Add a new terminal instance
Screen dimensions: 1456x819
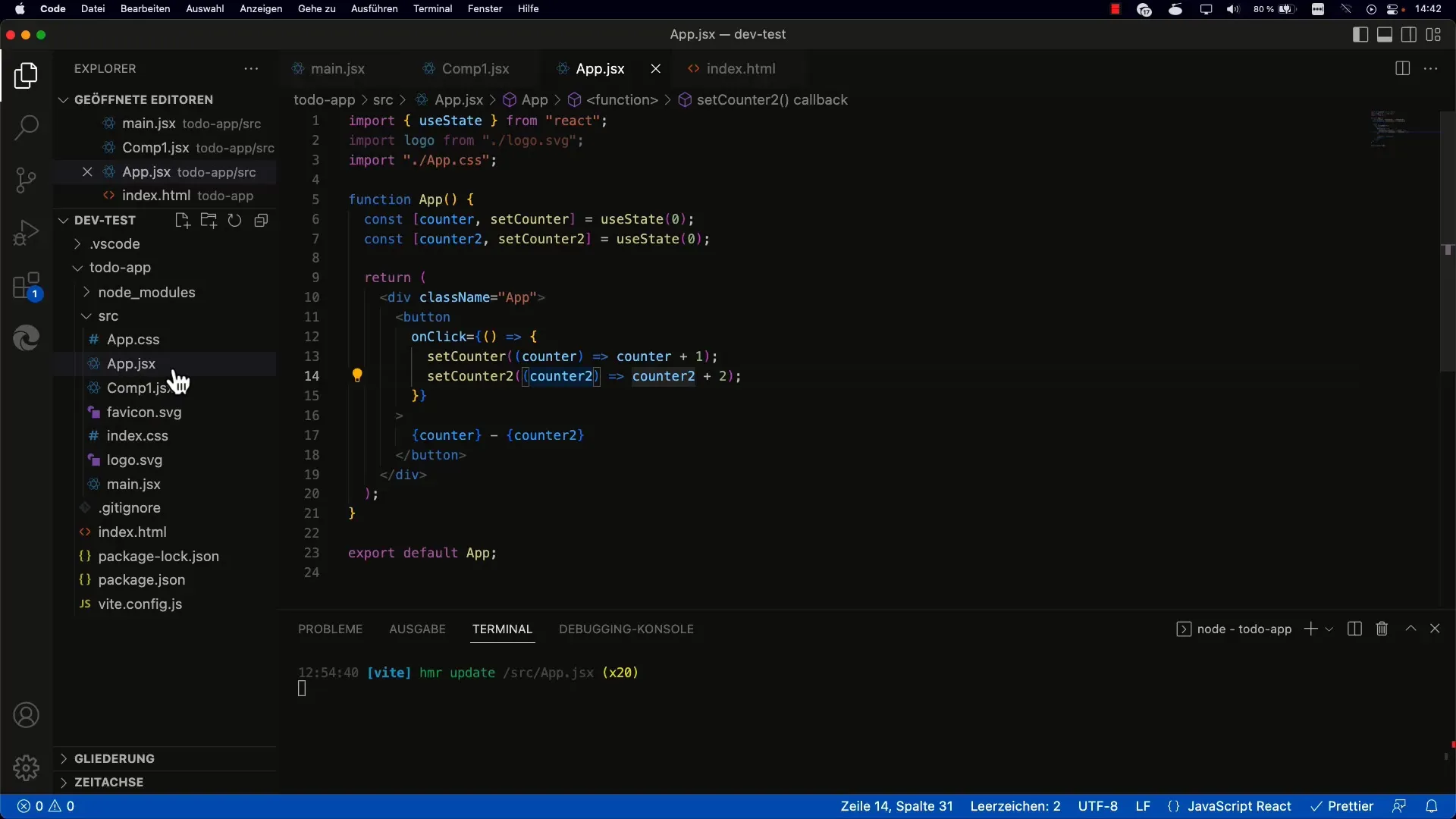[x=1310, y=629]
